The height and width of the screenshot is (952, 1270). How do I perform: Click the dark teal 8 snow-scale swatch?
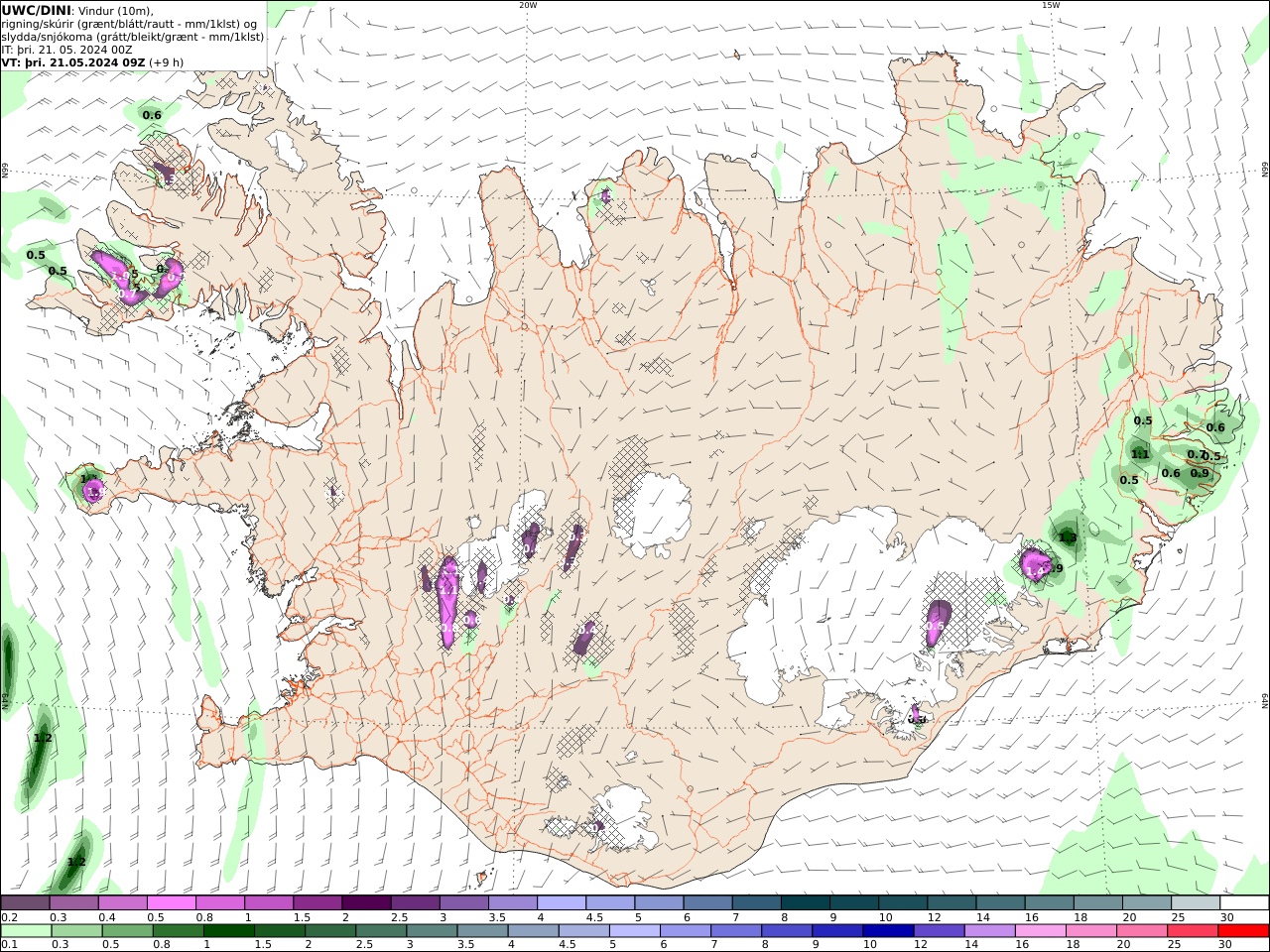806,903
